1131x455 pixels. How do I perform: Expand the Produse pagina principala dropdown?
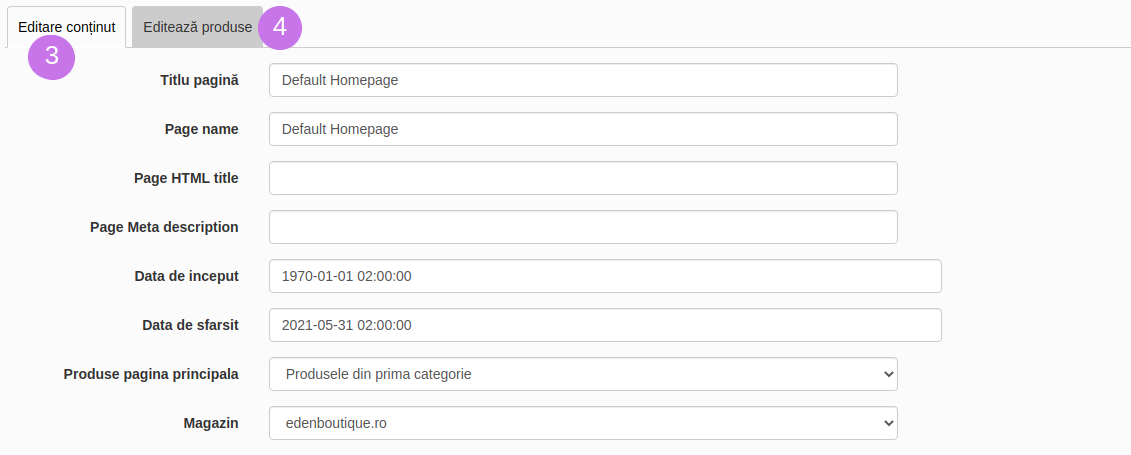tap(583, 374)
